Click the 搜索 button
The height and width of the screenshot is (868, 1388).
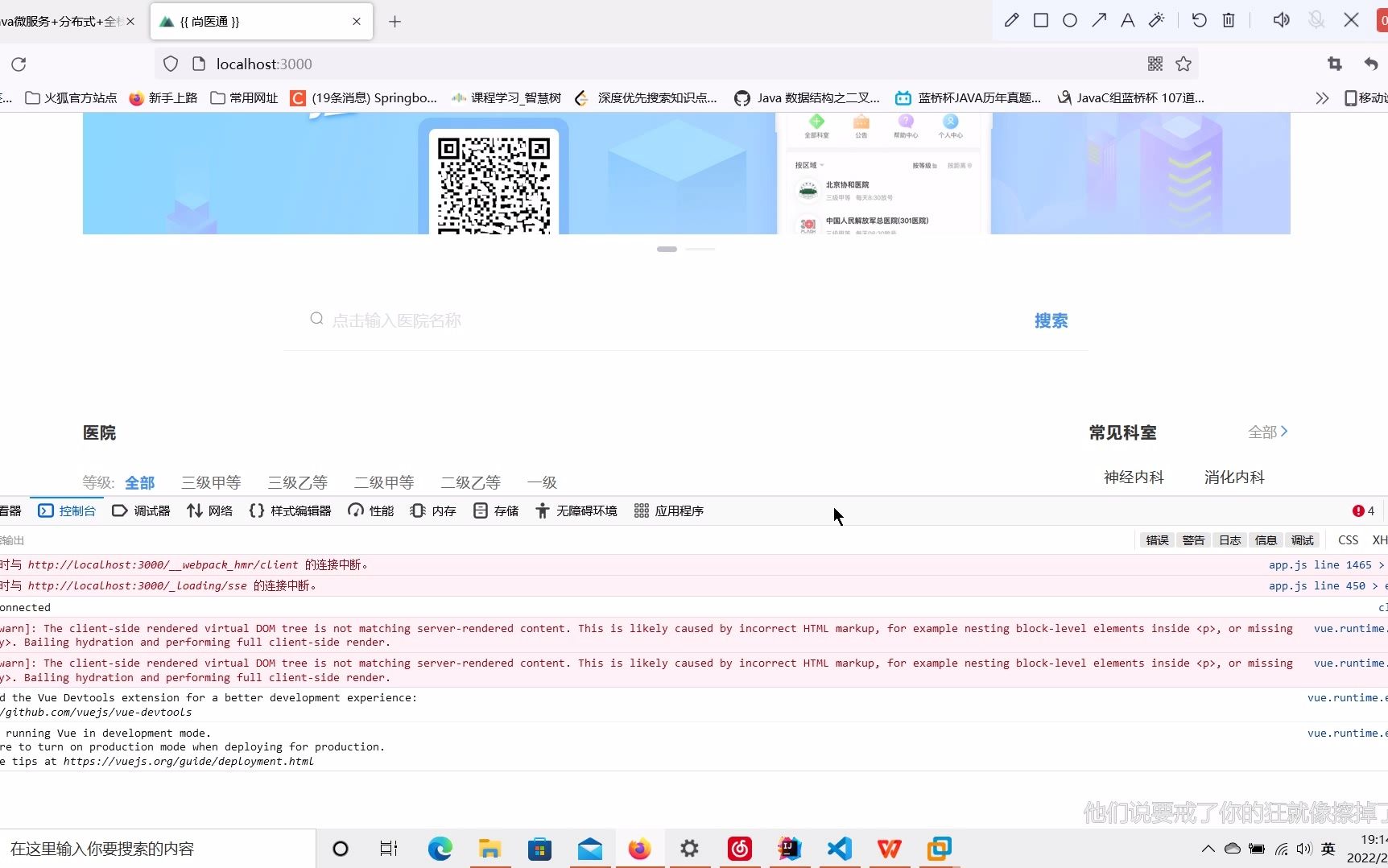pyautogui.click(x=1051, y=320)
